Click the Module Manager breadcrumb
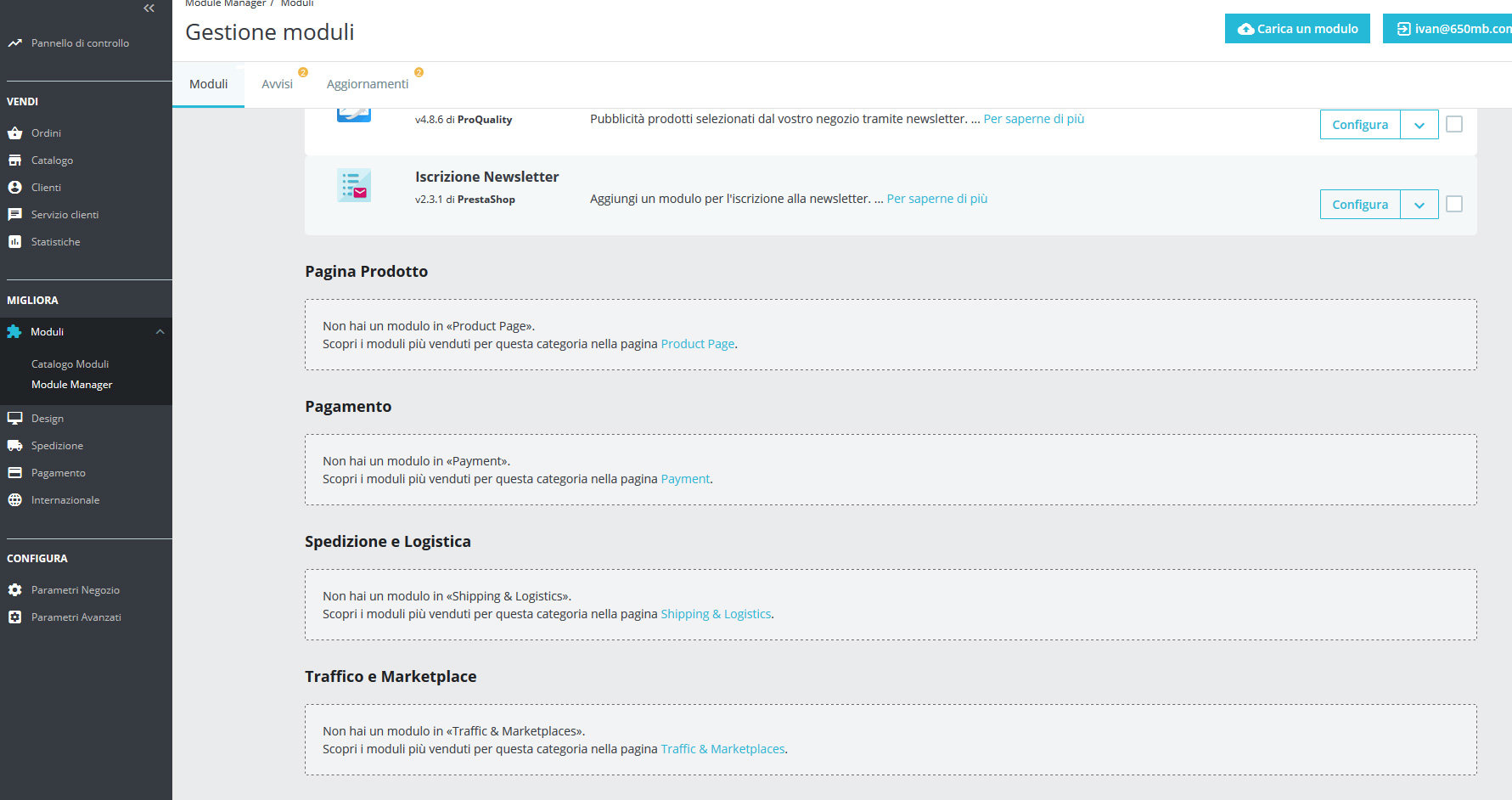 [225, 3]
